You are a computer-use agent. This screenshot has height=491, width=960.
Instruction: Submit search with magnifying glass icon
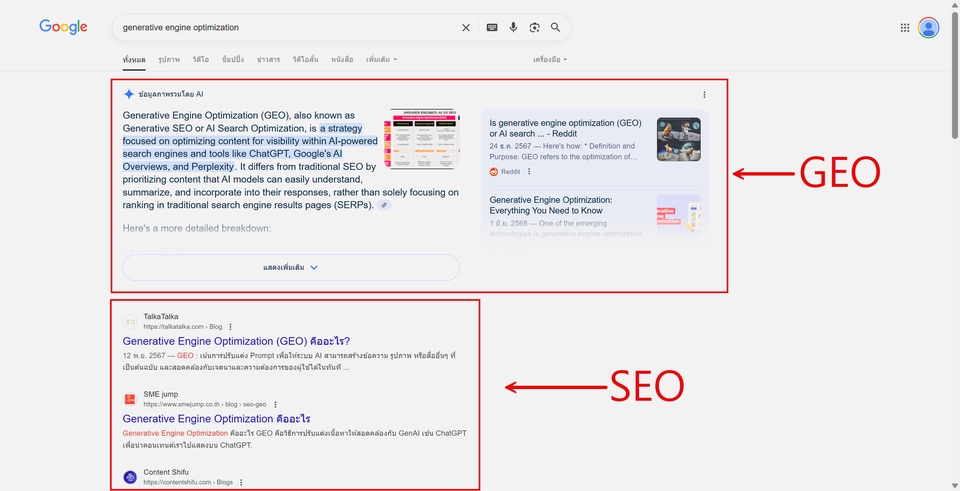pos(555,28)
